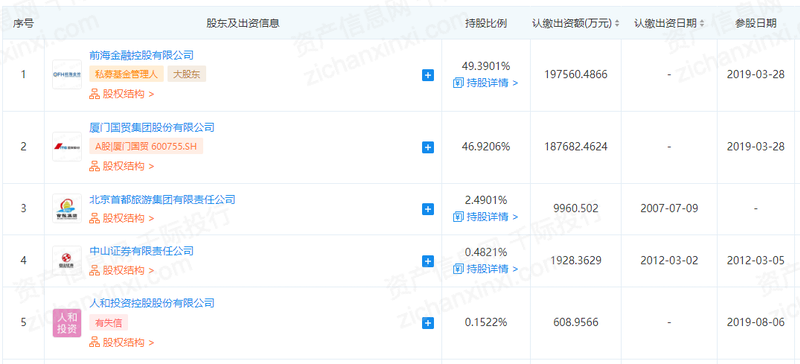Viewport: 800px width, 364px height.
Task: Click 北京首都旅游集团 logo icon
Action: 67,208
